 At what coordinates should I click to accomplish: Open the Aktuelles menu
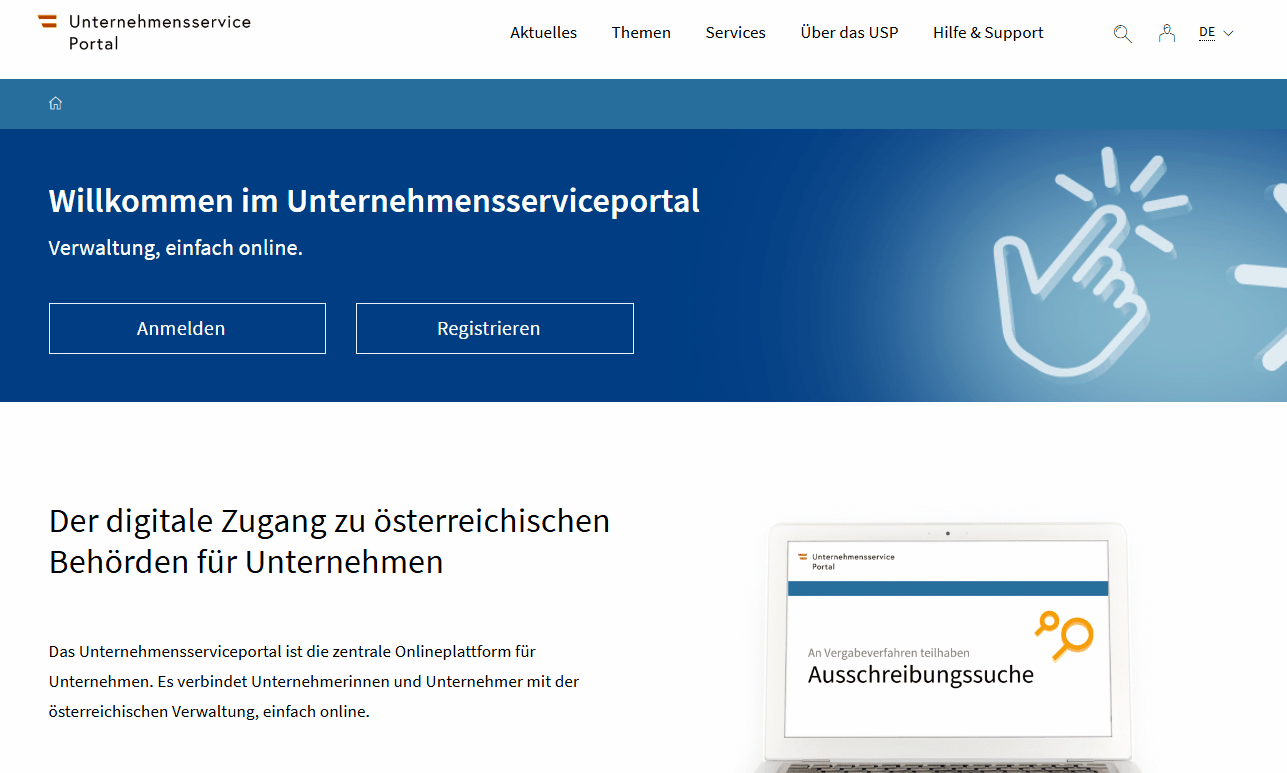click(543, 33)
